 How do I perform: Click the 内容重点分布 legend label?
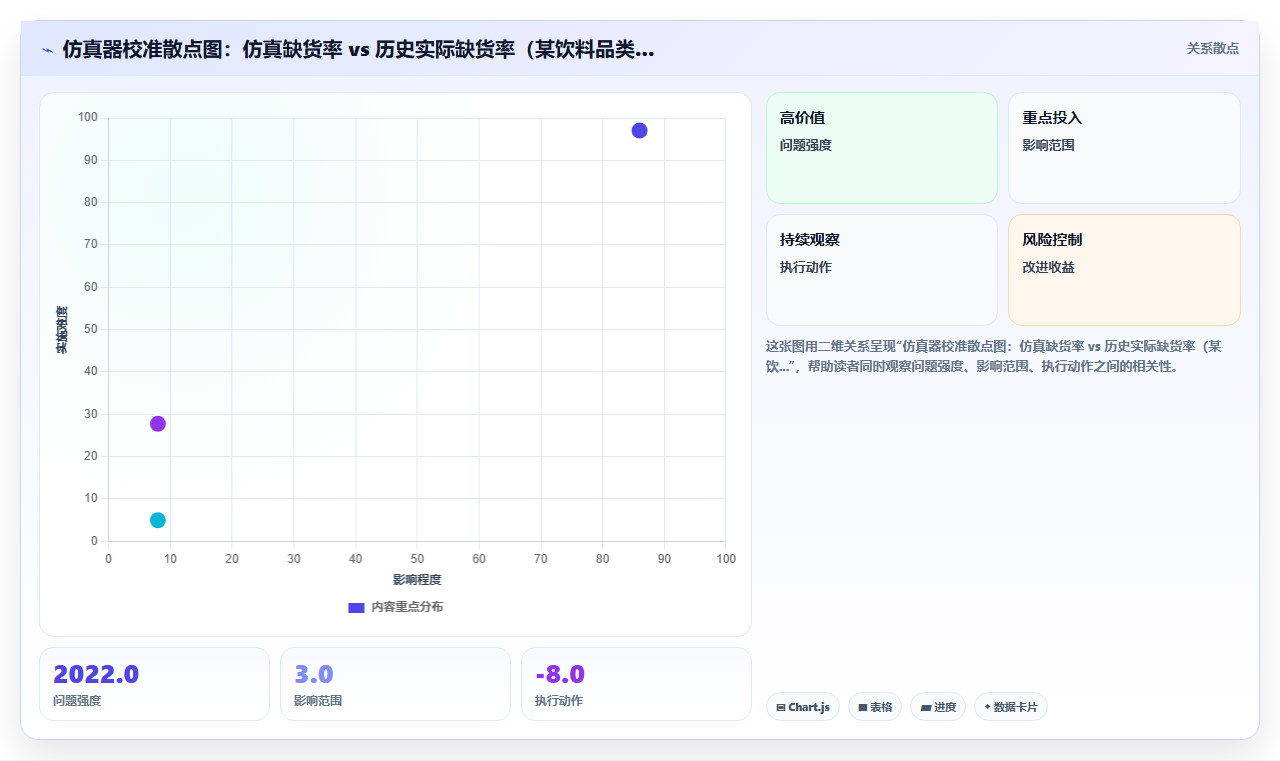[x=407, y=607]
